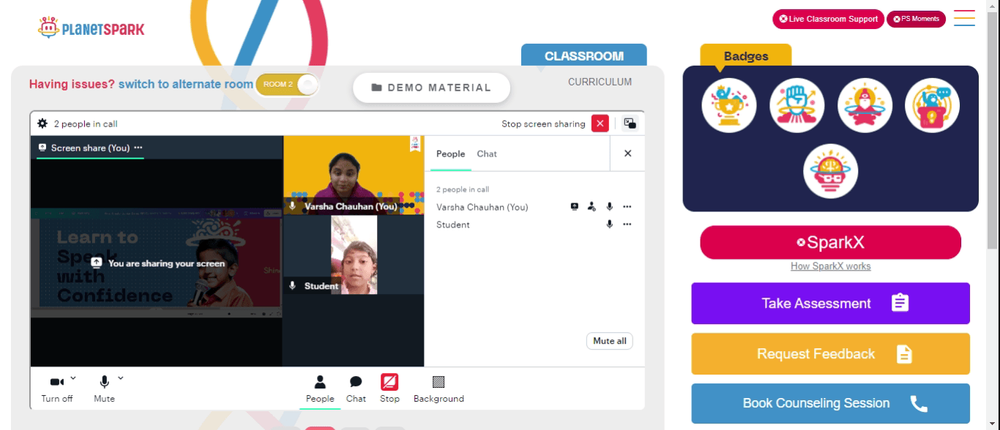Open Chat from the bottom toolbar
1000x430 pixels.
(356, 389)
